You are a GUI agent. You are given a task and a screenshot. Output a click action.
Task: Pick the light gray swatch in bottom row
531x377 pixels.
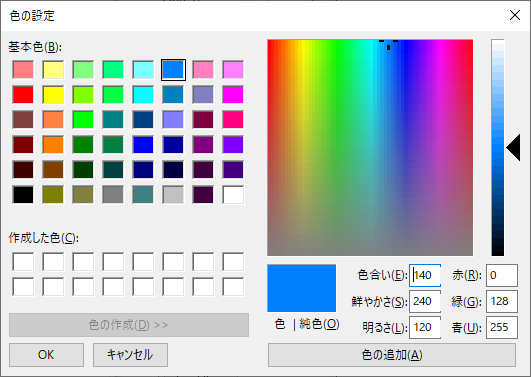tap(173, 195)
